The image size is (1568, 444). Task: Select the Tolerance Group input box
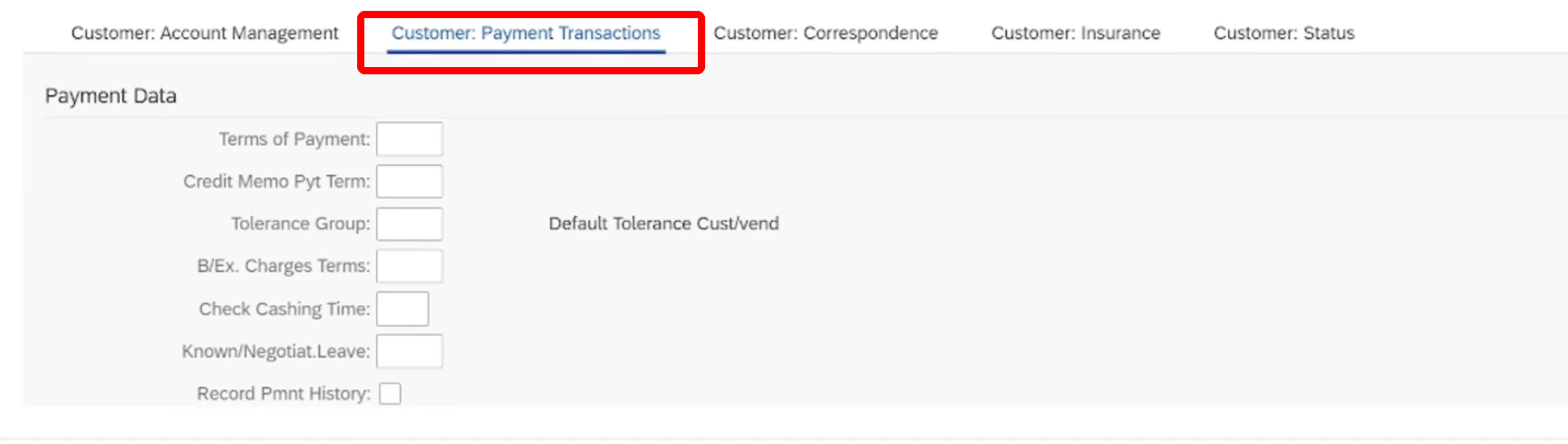point(410,224)
